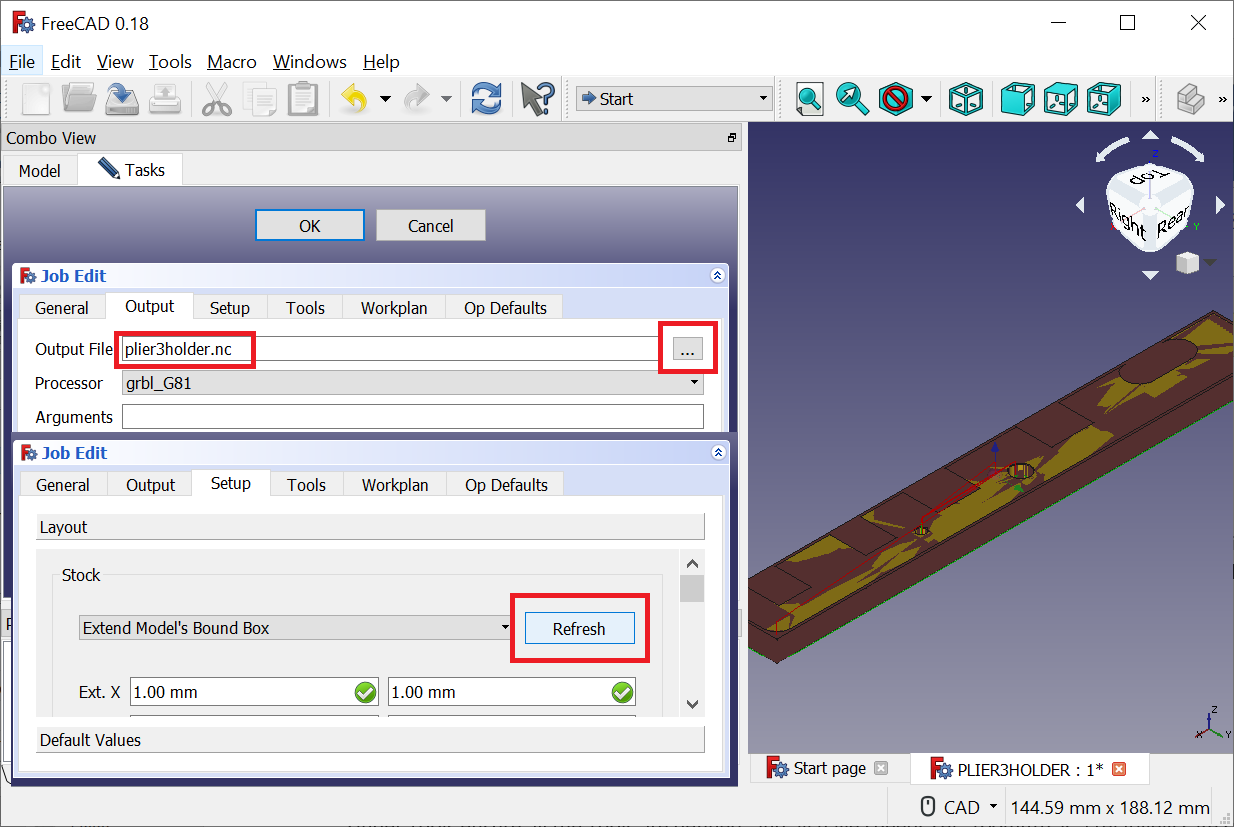Click the Fit All view icon
Image resolution: width=1234 pixels, height=827 pixels.
pos(809,99)
